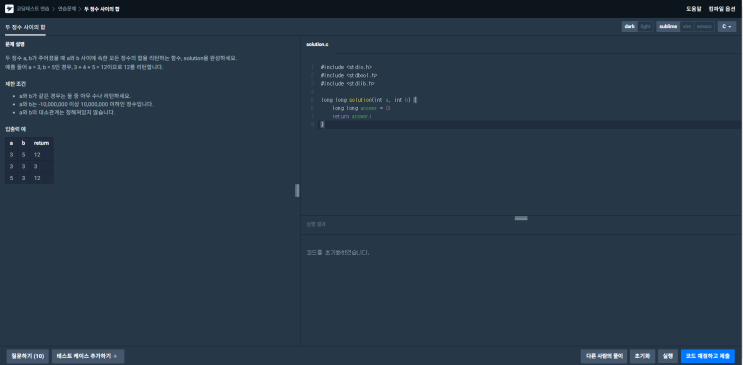This screenshot has height=365, width=743.
Task: Click the 제한 조건 heading
Action: coord(15,84)
